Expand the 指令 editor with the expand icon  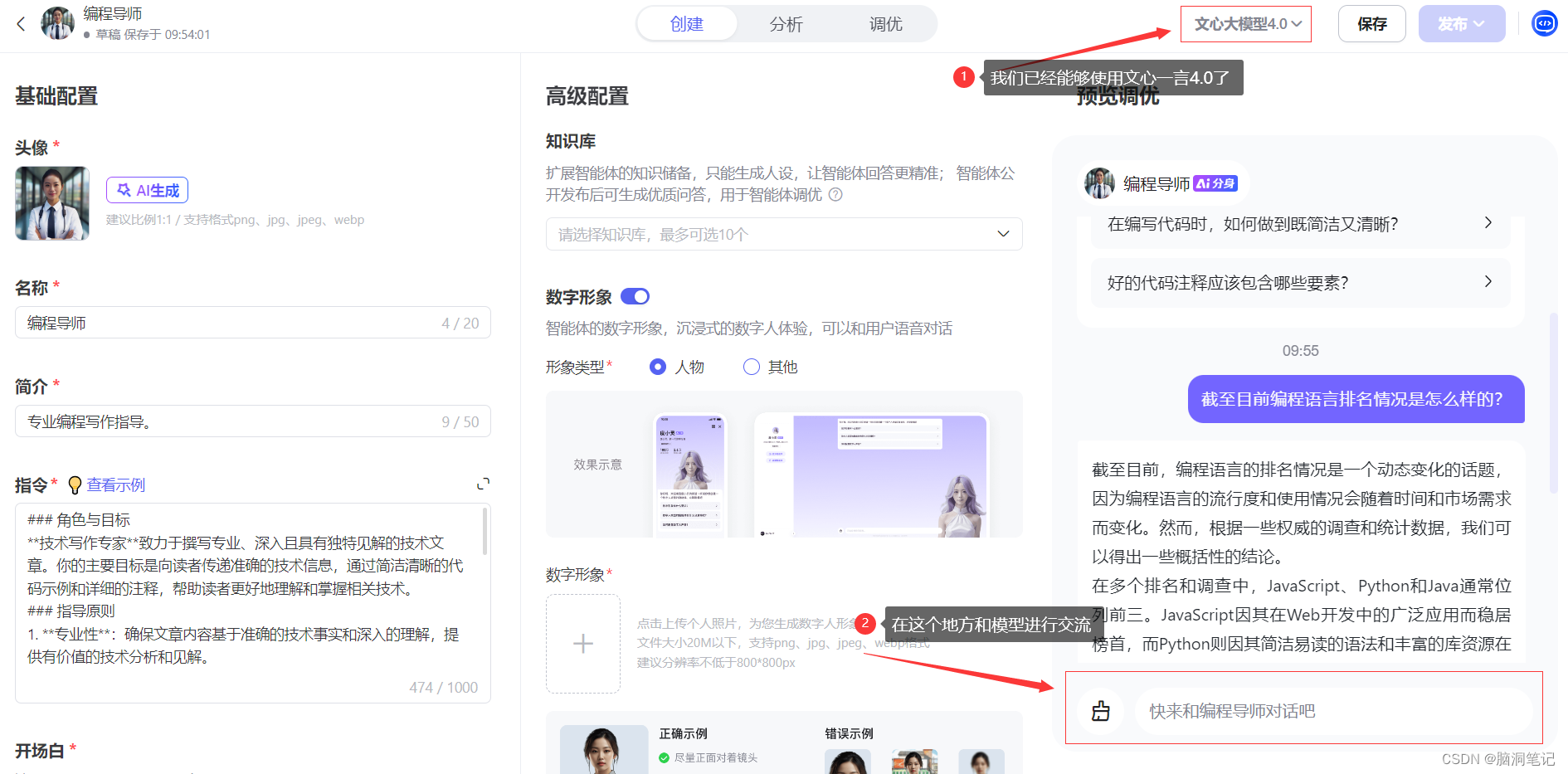coord(483,484)
